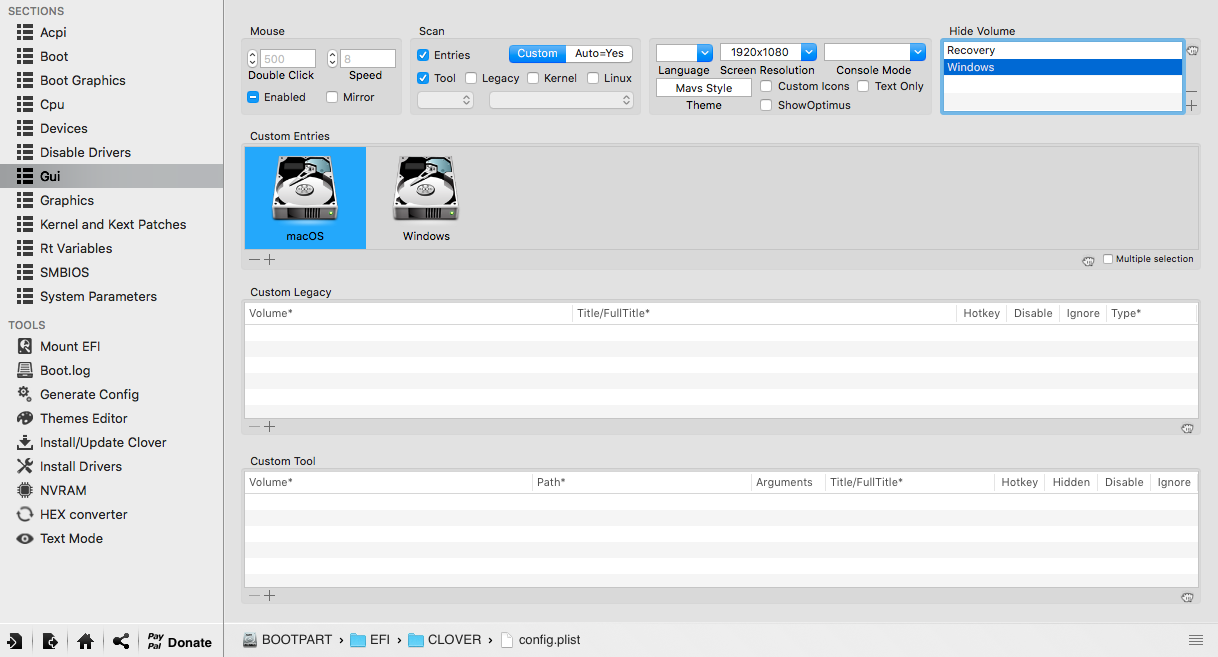Add a new Hide Volume entry
The height and width of the screenshot is (657, 1218).
click(x=1192, y=105)
